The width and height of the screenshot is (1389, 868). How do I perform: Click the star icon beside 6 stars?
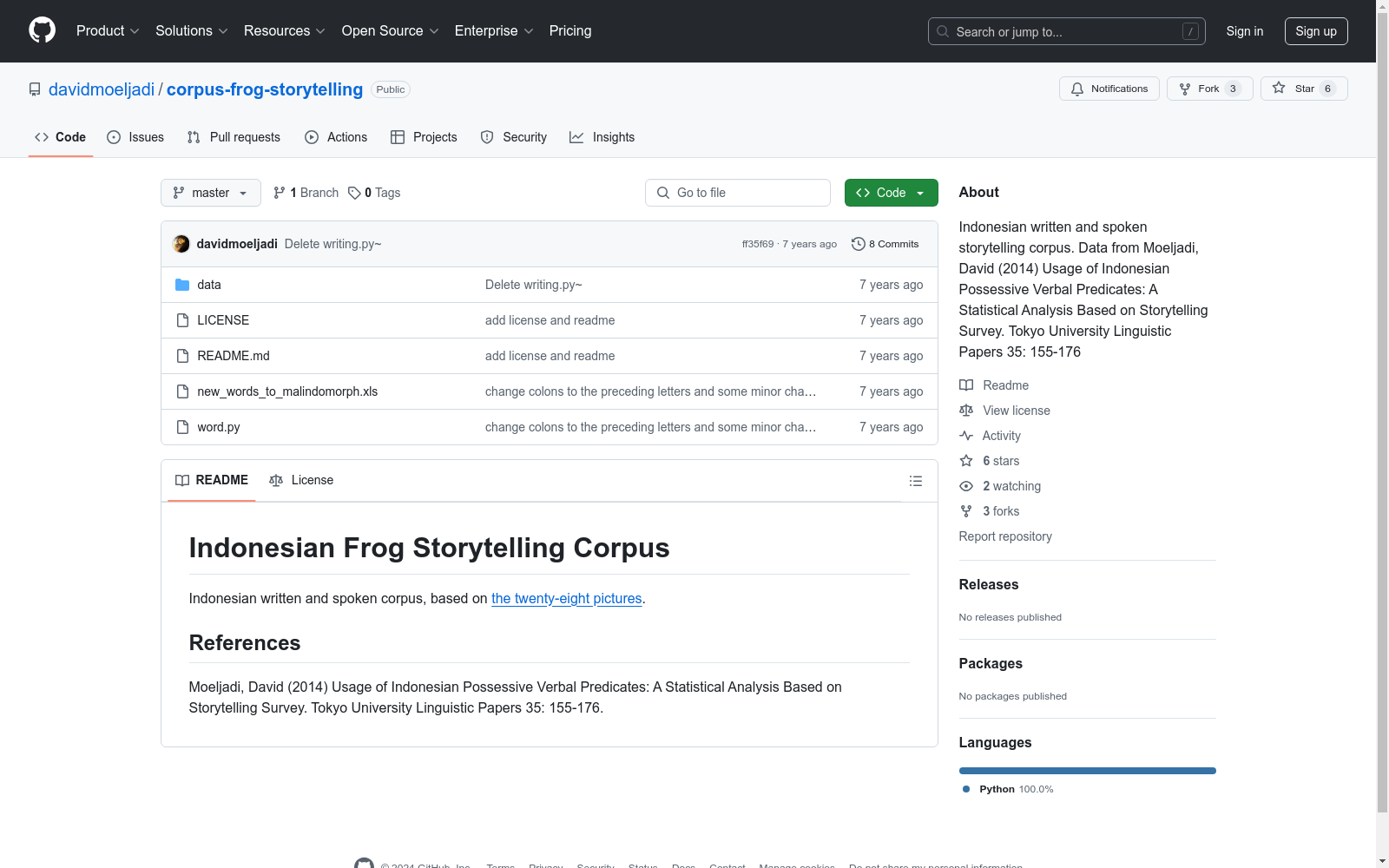point(966,461)
